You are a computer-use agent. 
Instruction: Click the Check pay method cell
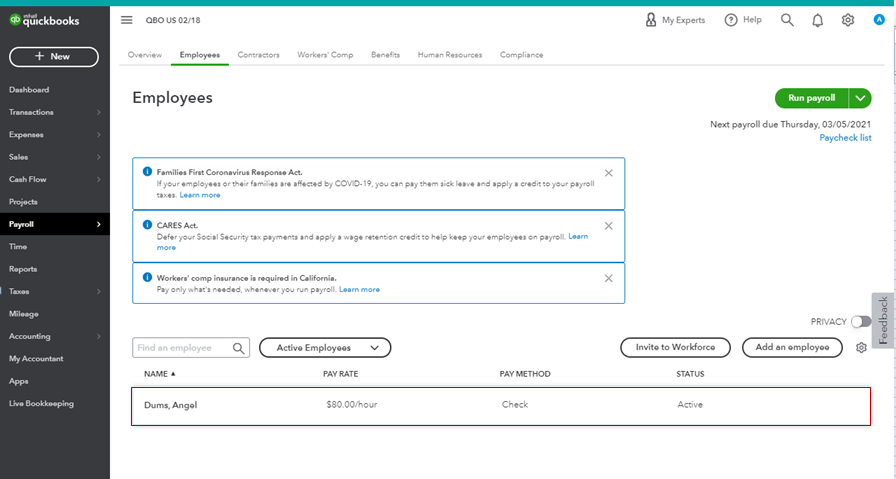coord(515,405)
